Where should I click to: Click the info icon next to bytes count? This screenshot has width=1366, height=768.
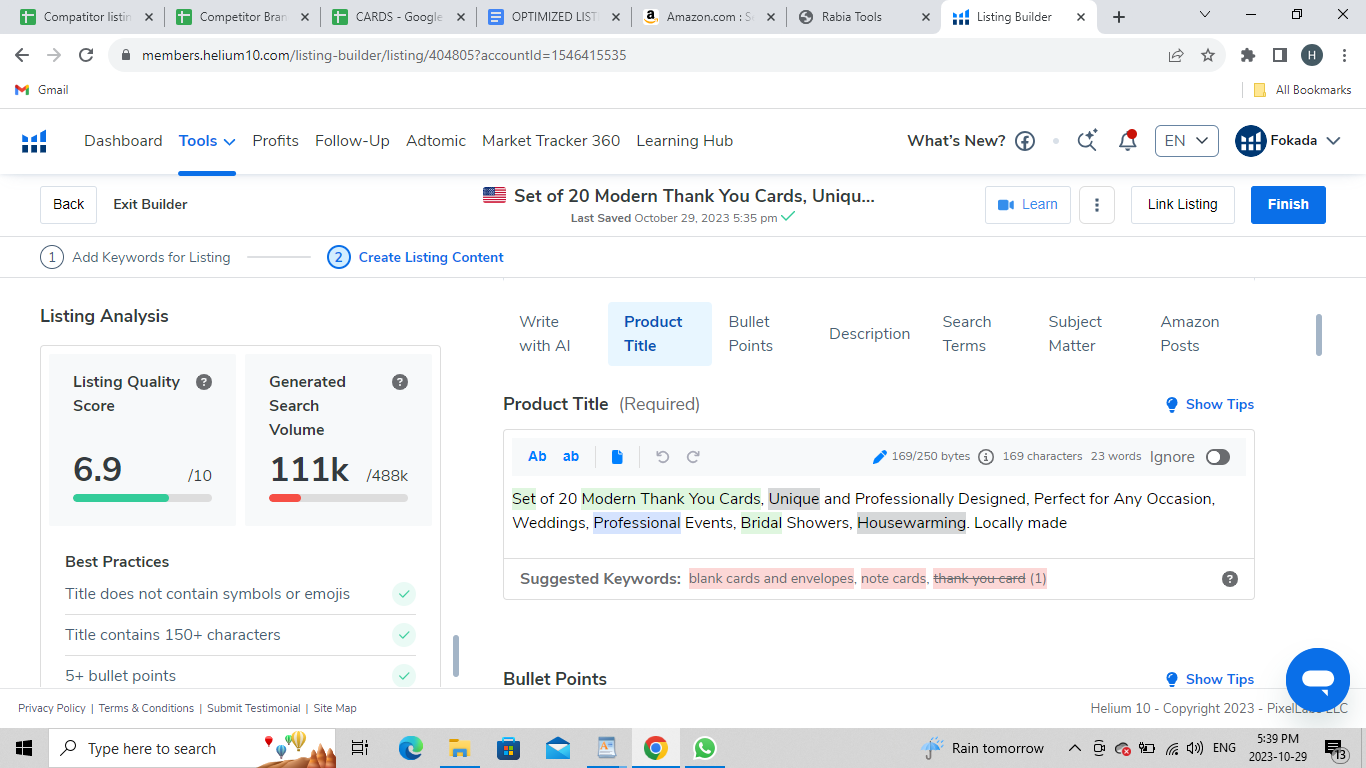tap(986, 457)
